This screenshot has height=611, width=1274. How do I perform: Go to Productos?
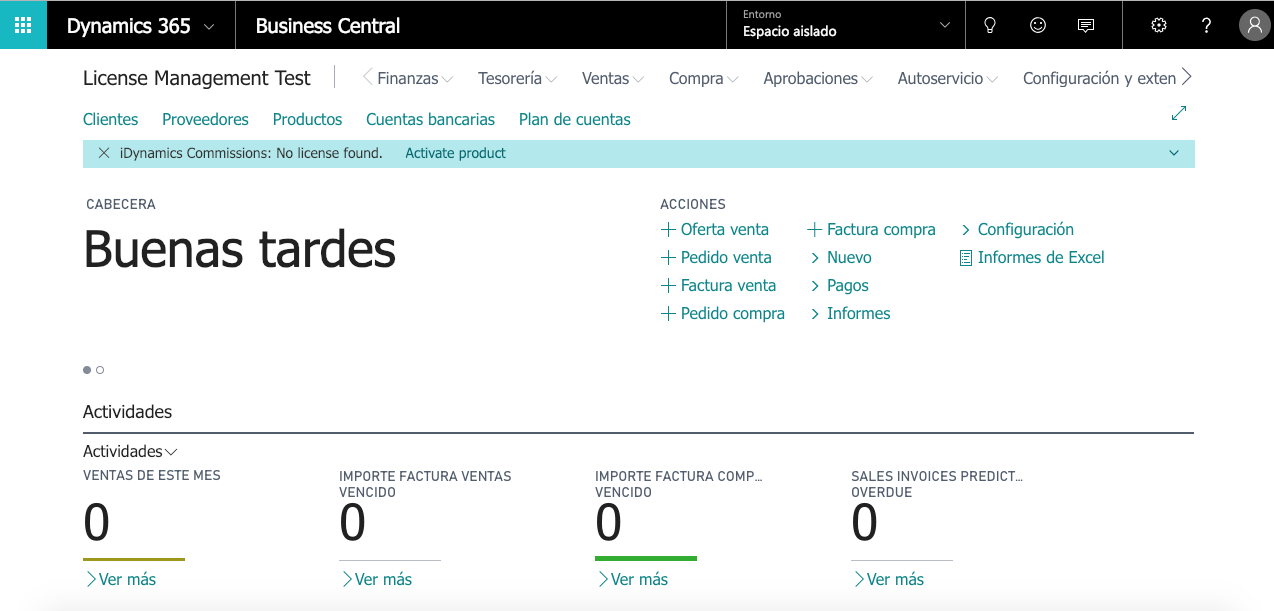(x=307, y=119)
